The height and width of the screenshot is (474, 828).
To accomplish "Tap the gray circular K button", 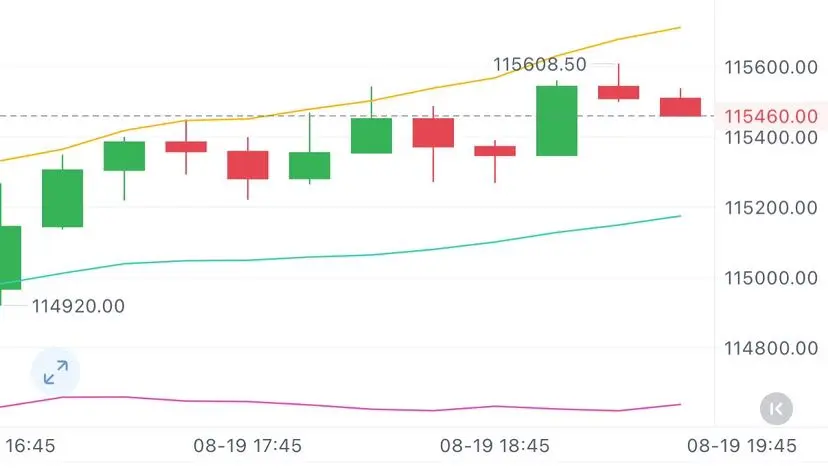I will 776,409.
